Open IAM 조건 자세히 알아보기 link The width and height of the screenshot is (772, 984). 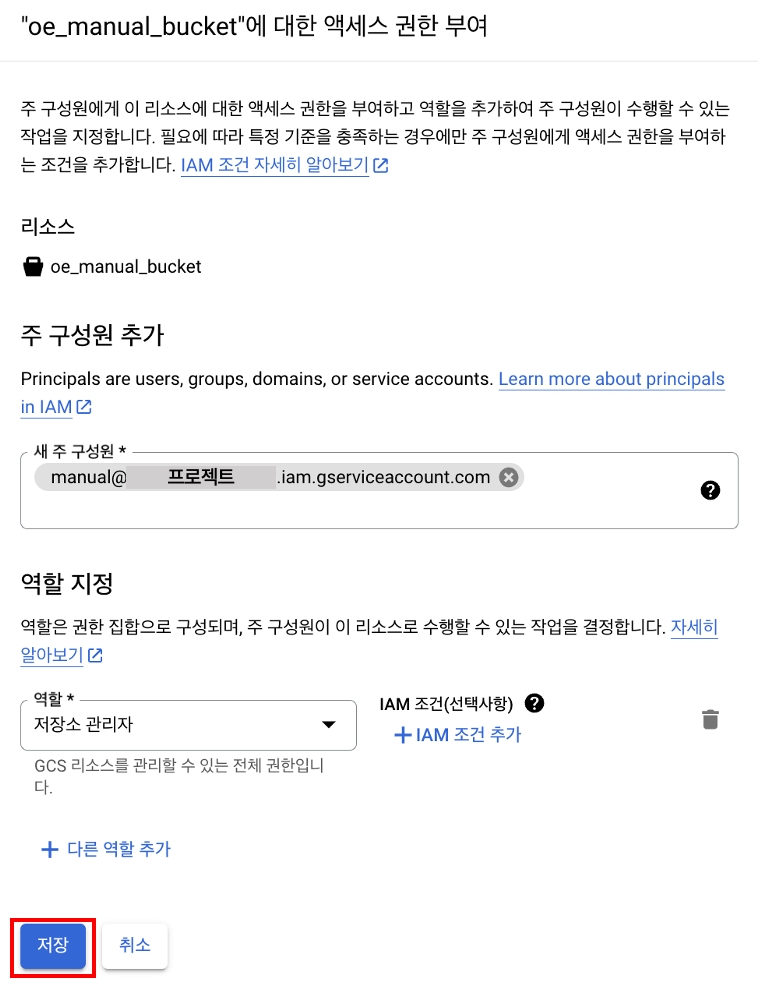(275, 165)
